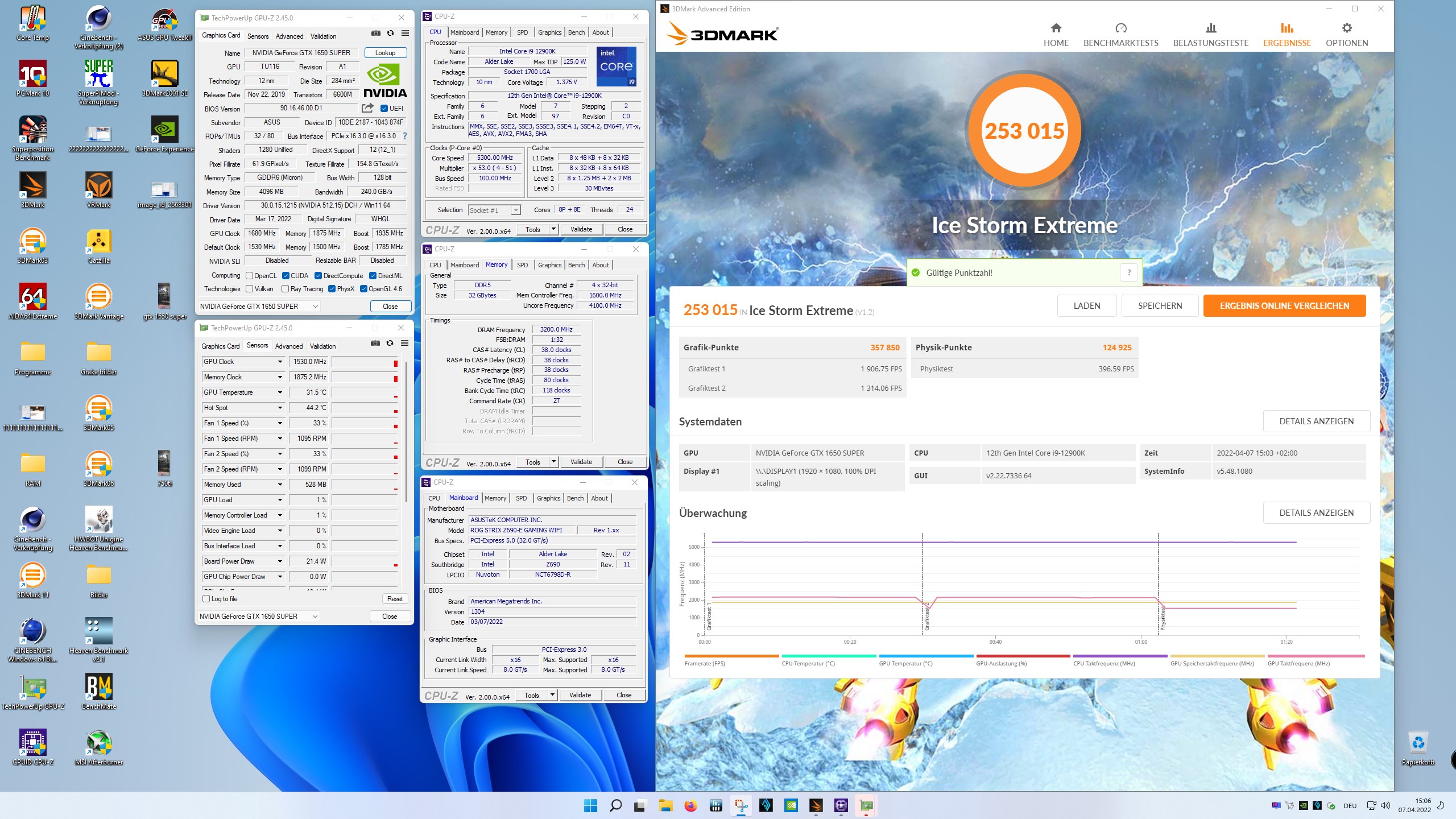The width and height of the screenshot is (1456, 819).
Task: Toggle Vulkan checkbox
Action: pos(249,289)
